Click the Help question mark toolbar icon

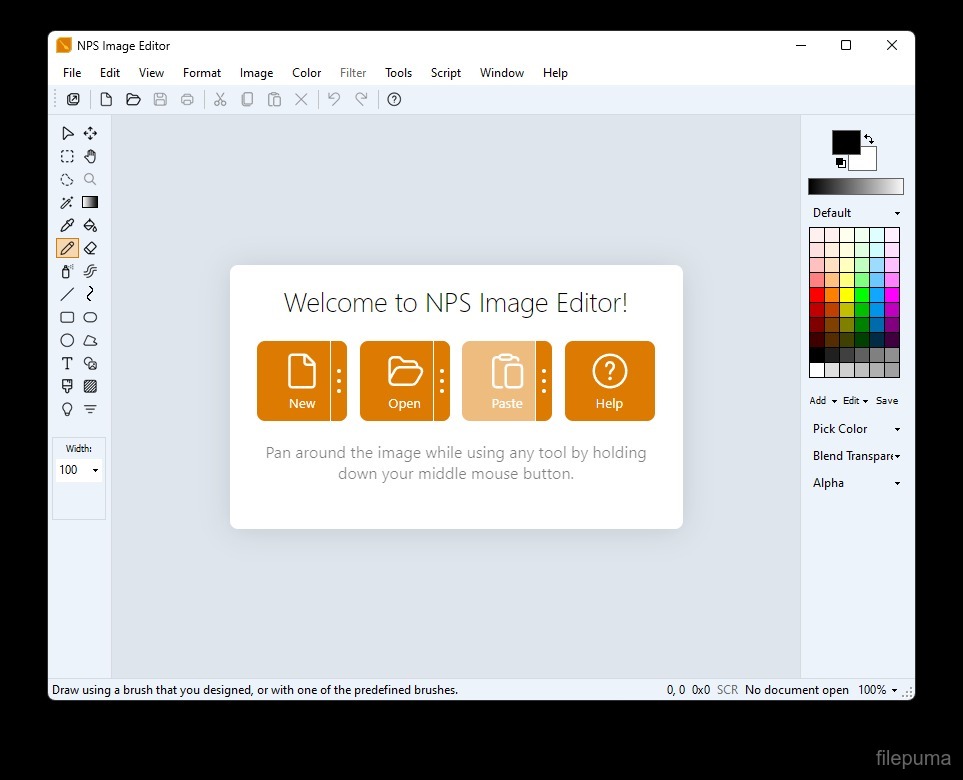click(x=394, y=99)
